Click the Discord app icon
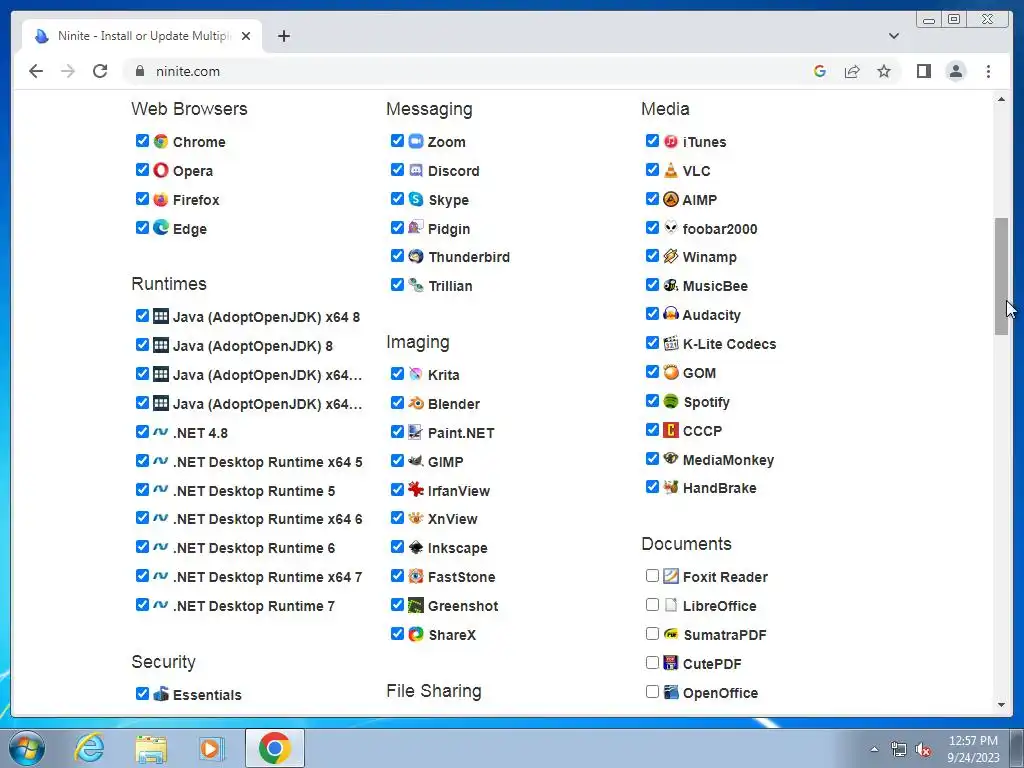 pyautogui.click(x=416, y=170)
